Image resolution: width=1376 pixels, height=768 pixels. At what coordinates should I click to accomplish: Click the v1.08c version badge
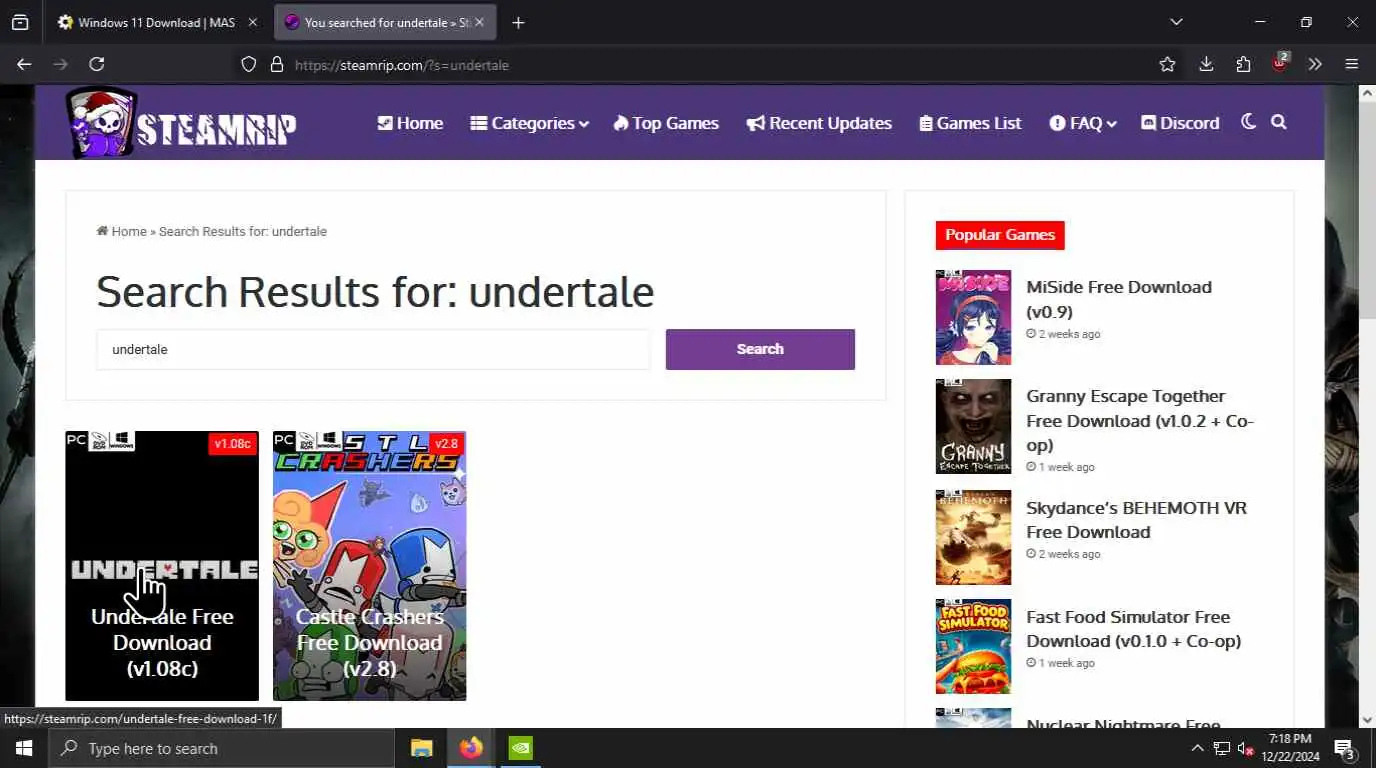point(233,444)
